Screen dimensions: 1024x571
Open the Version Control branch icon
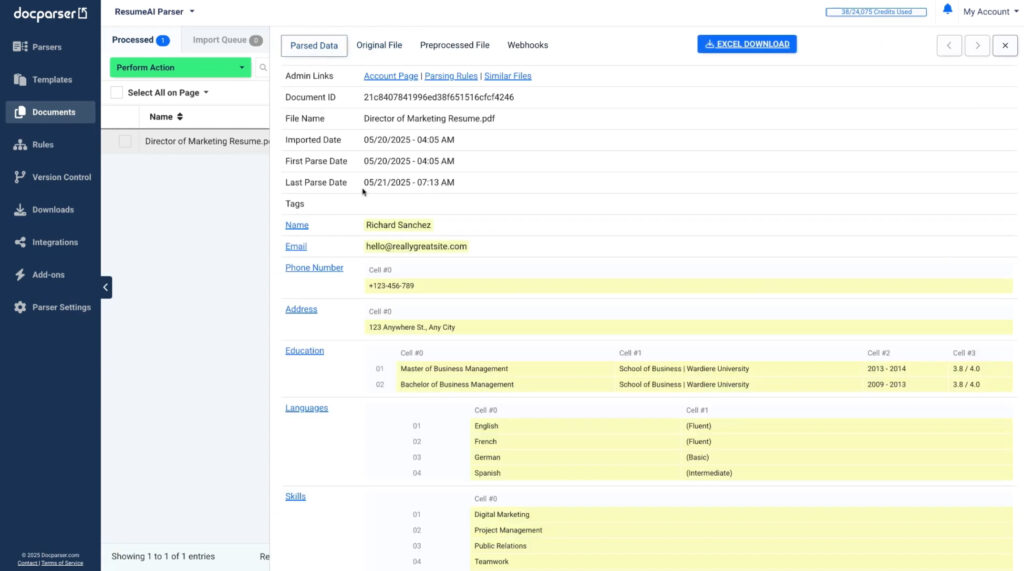(x=20, y=177)
